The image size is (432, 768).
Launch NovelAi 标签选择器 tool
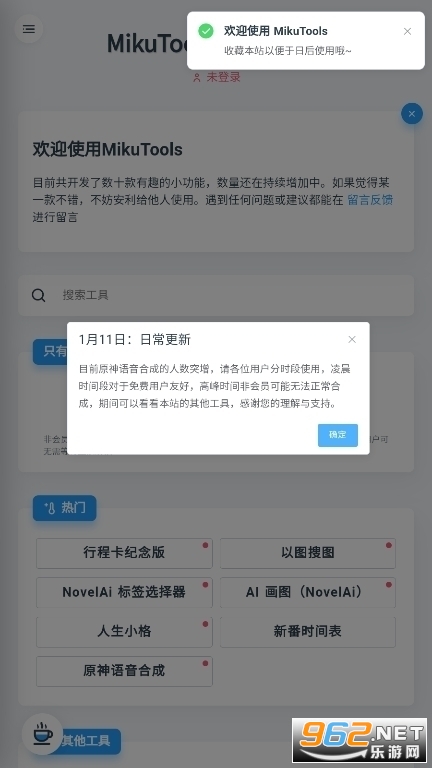click(x=124, y=592)
